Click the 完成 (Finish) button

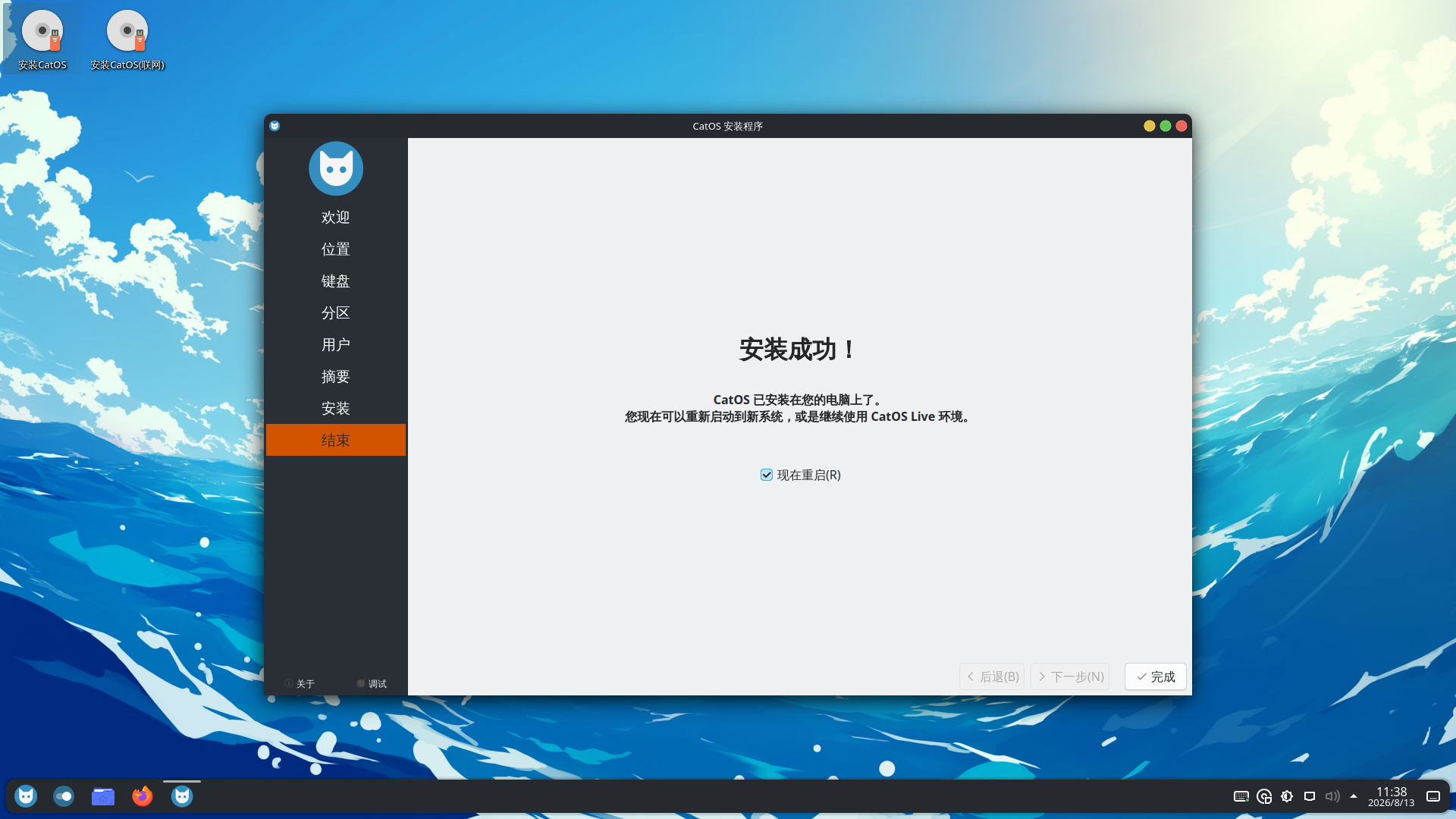click(1155, 676)
